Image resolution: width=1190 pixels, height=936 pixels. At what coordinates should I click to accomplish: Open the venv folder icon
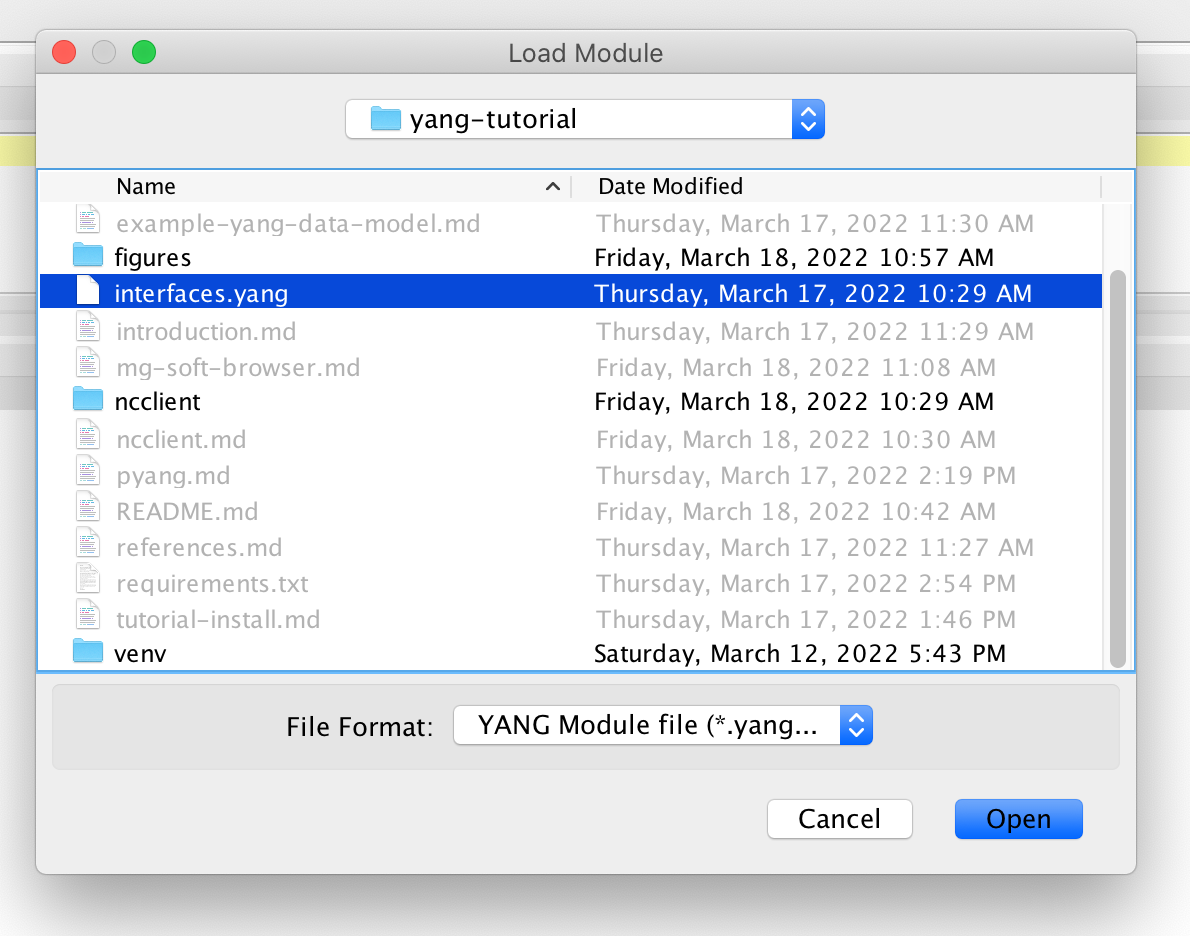tap(88, 653)
